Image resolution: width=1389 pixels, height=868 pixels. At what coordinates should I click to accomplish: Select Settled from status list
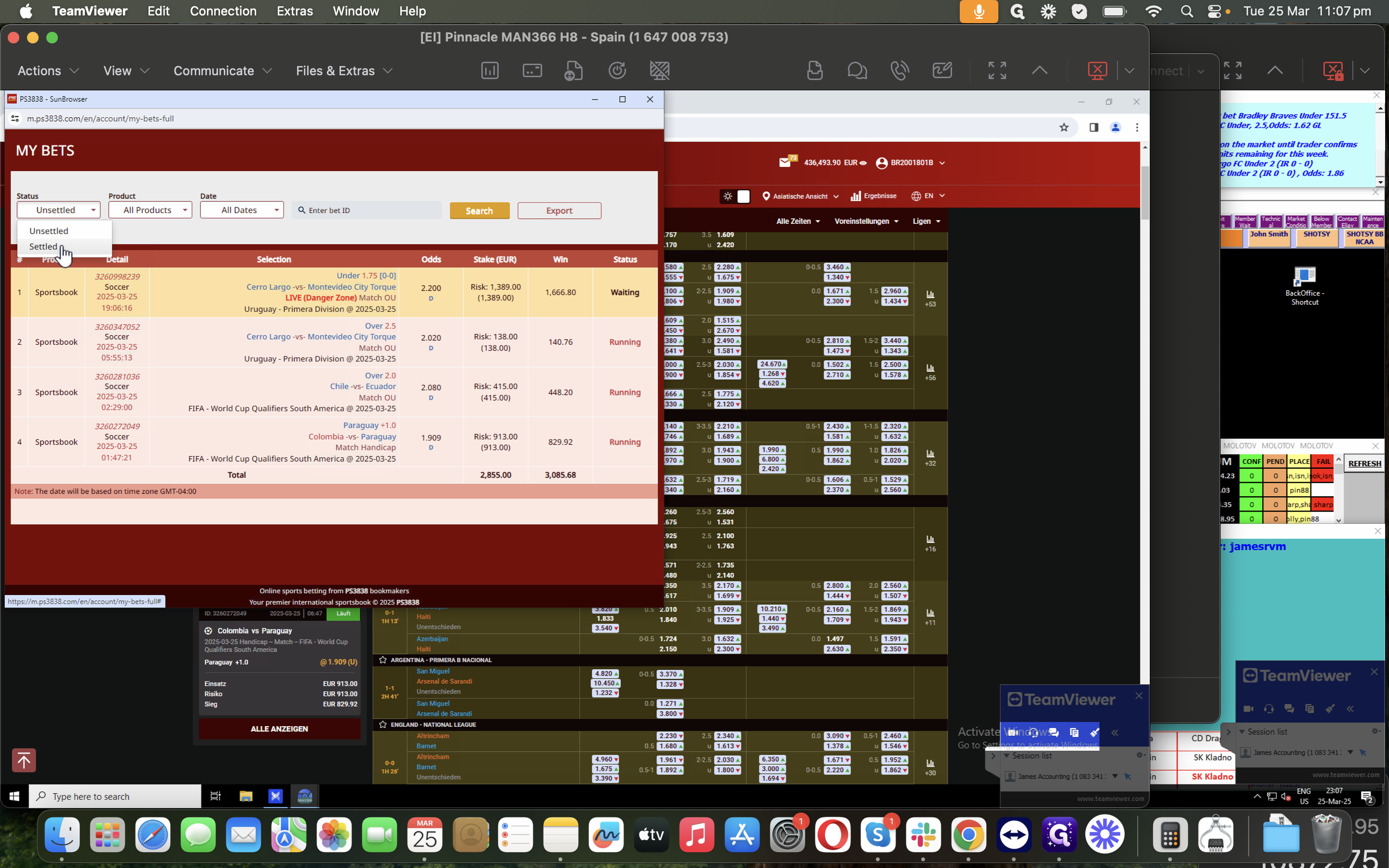click(x=43, y=246)
